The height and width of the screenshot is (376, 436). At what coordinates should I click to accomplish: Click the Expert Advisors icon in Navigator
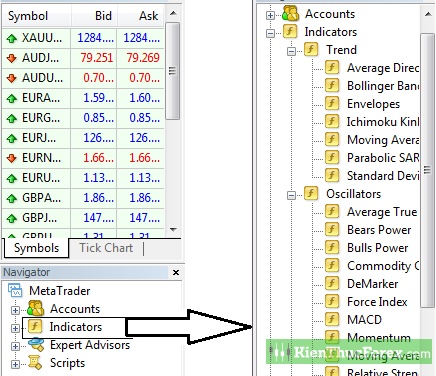pos(36,345)
